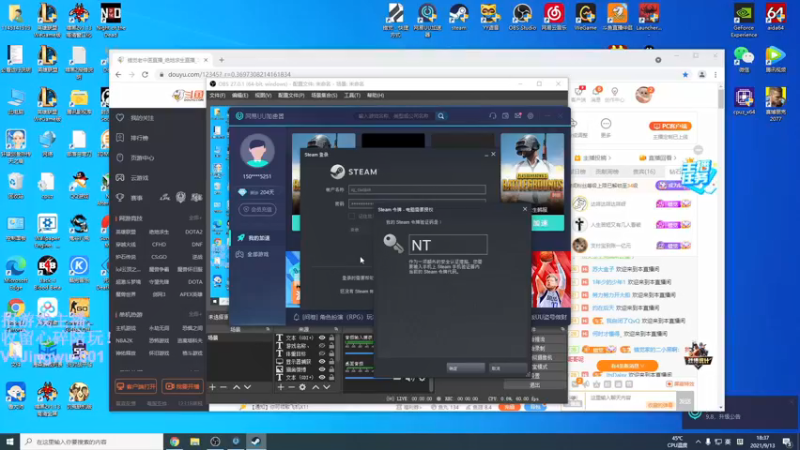Reload the Douyu page in Chrome
800x450 pixels.
pyautogui.click(x=145, y=74)
